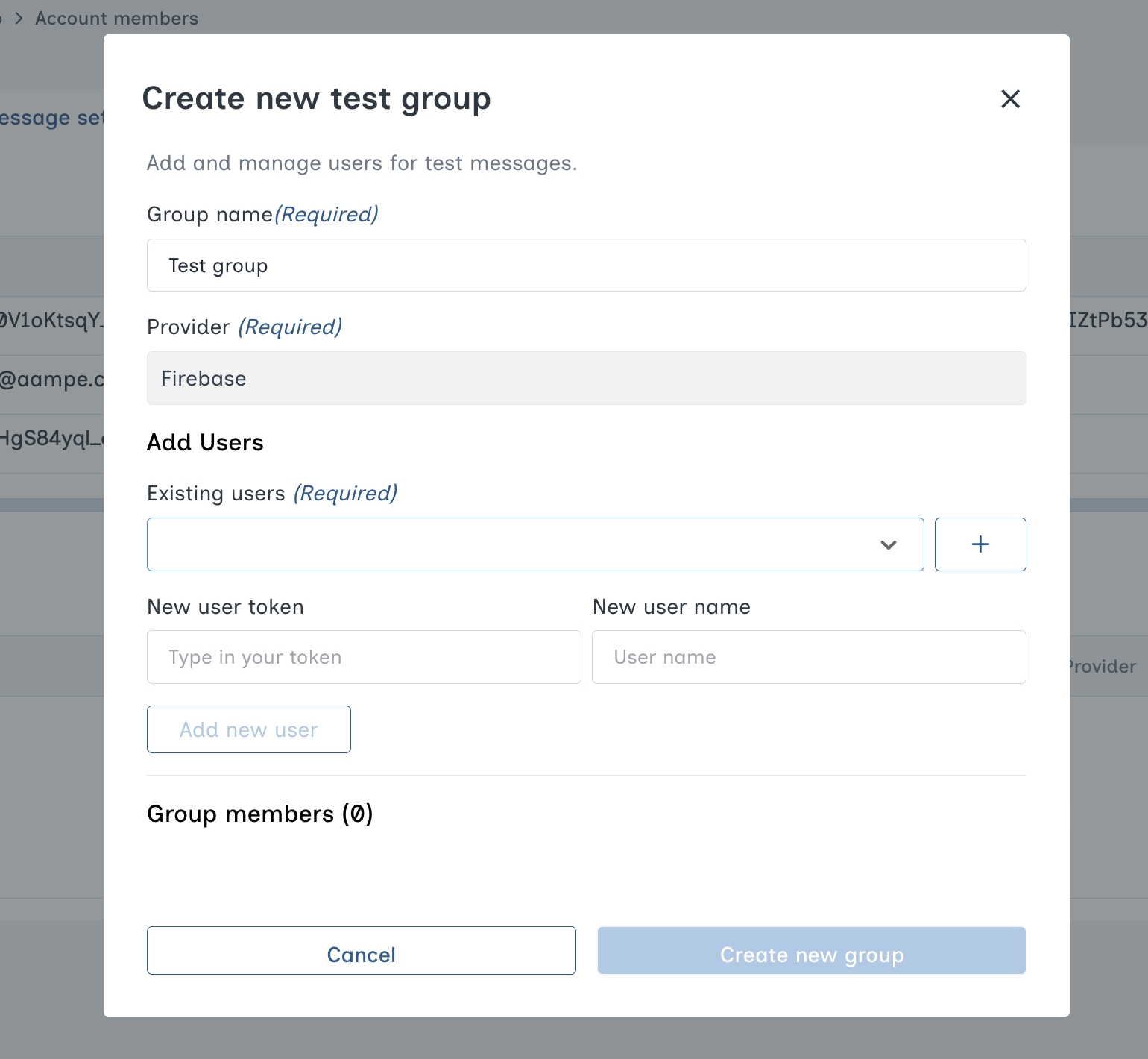Click the User name placeholder field
This screenshot has width=1148, height=1059.
(x=809, y=657)
